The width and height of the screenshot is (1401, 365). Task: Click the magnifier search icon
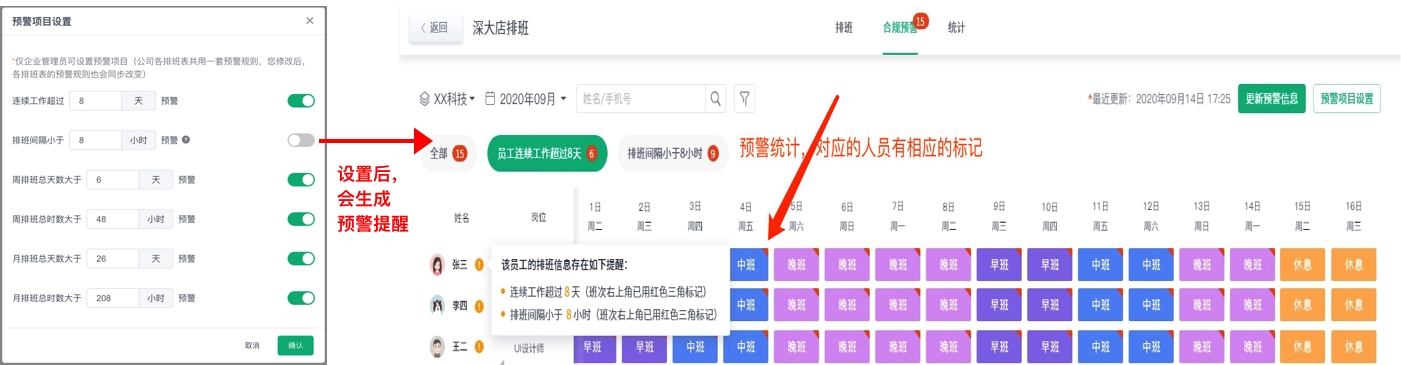point(715,99)
